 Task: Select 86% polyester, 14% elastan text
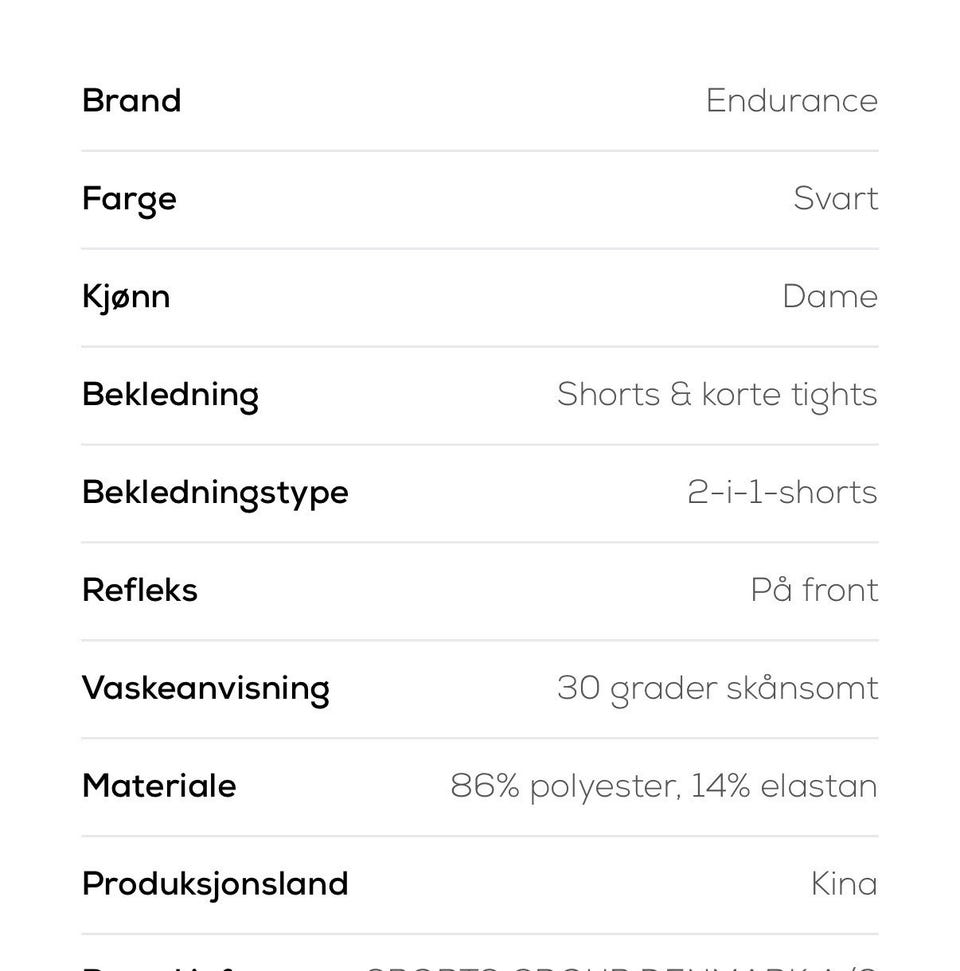point(663,787)
